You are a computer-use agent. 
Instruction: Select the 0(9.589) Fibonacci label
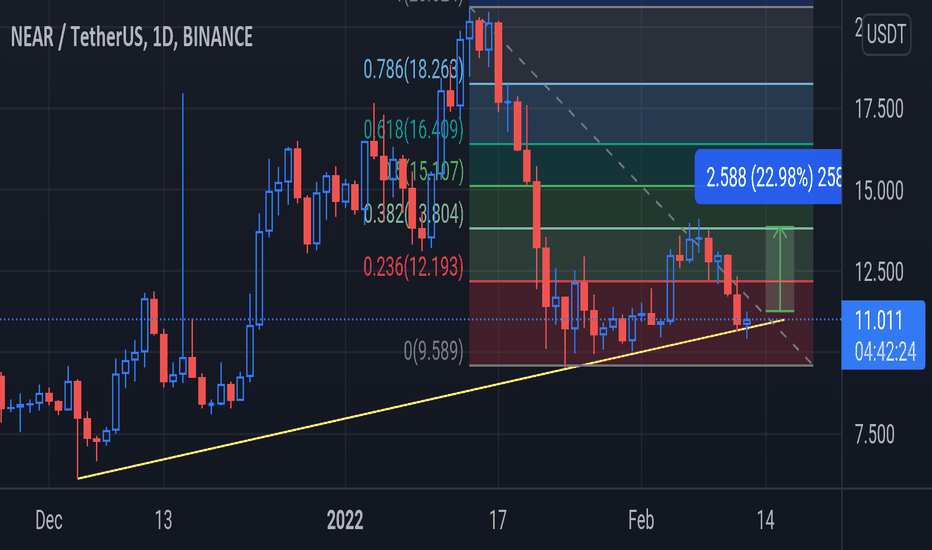(x=433, y=351)
